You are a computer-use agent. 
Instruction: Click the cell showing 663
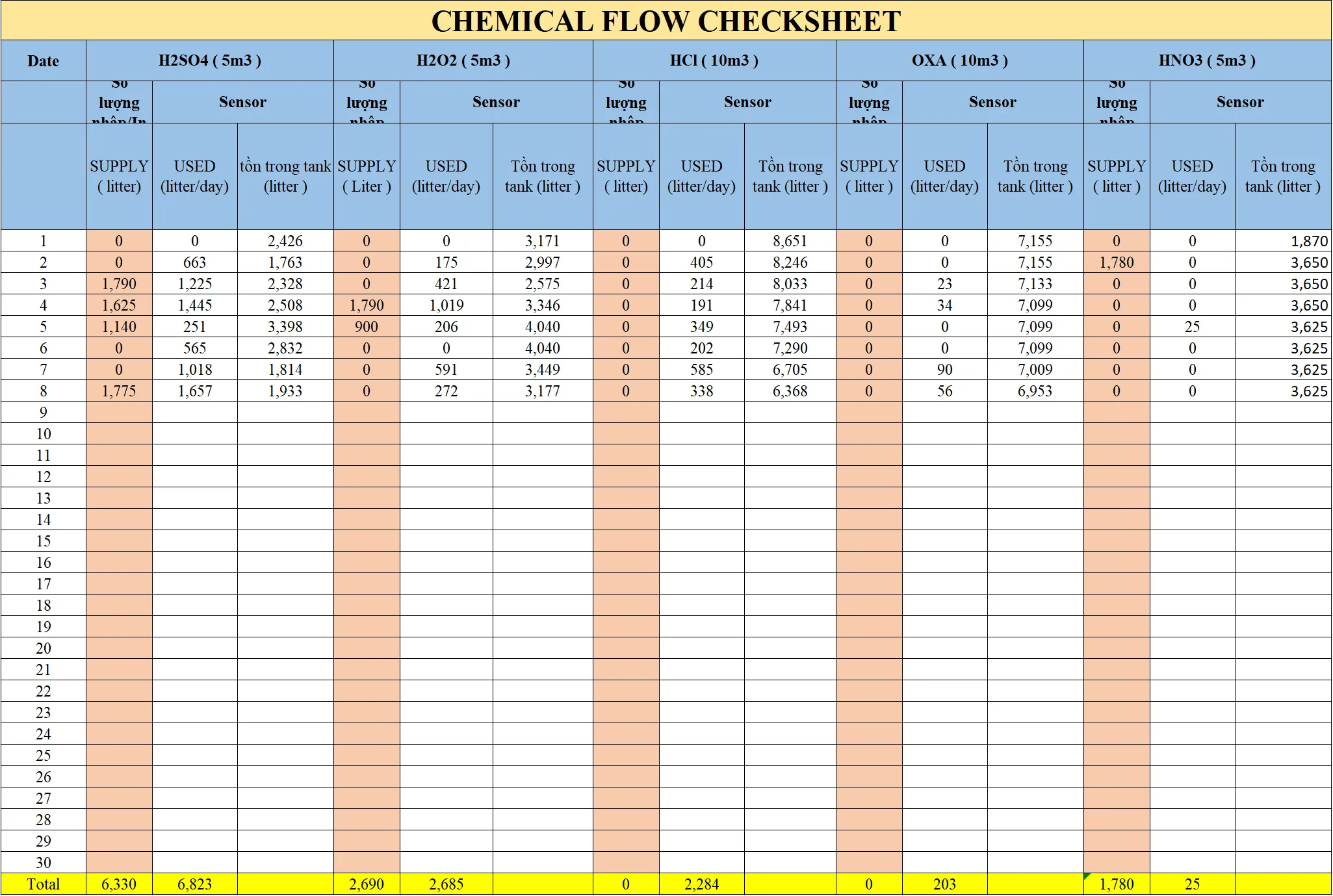pos(195,262)
